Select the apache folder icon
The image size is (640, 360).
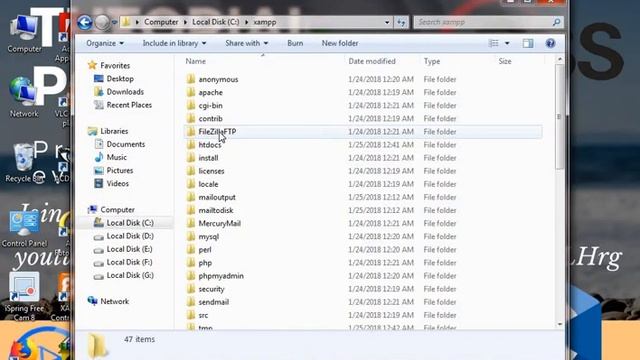tap(191, 92)
